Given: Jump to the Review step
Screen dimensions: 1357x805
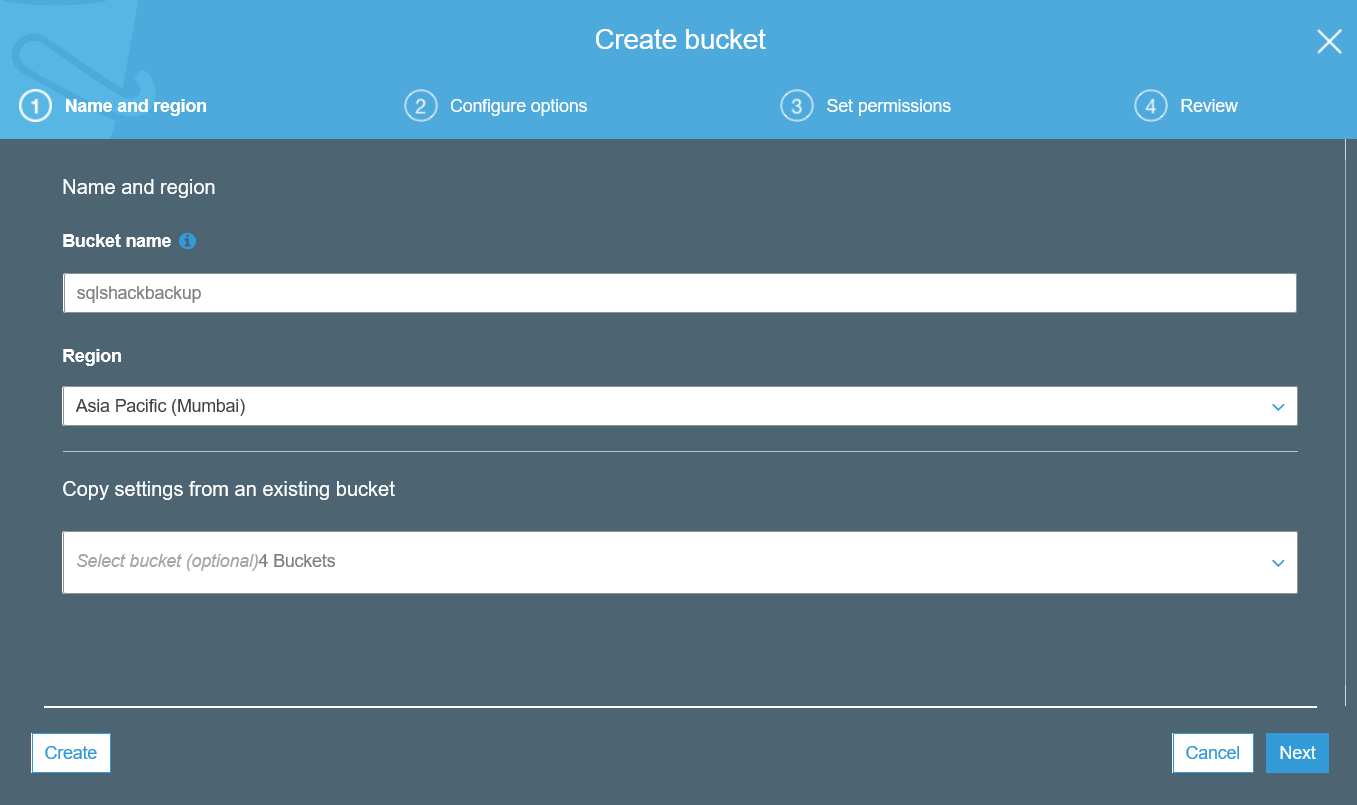Looking at the screenshot, I should pyautogui.click(x=1209, y=105).
